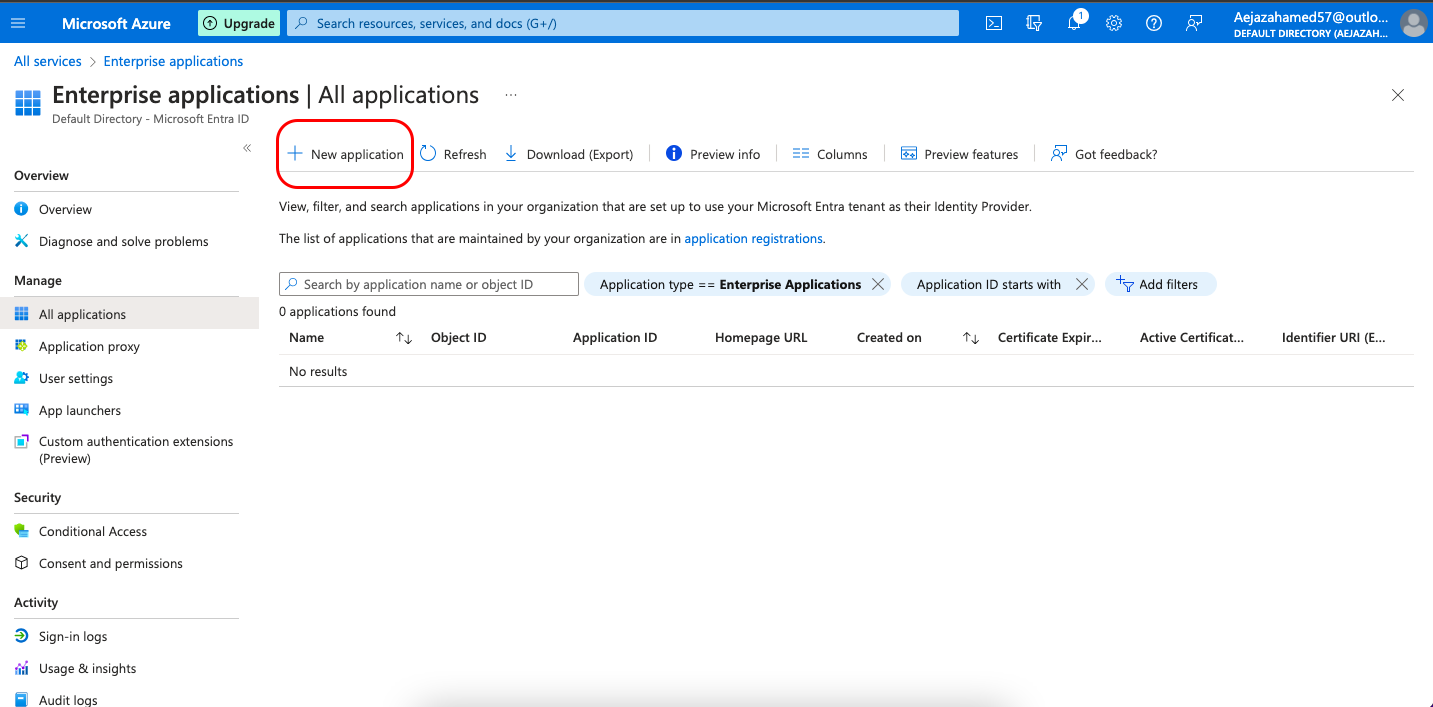This screenshot has width=1433, height=707.
Task: Open the Columns toolbar option
Action: (830, 154)
